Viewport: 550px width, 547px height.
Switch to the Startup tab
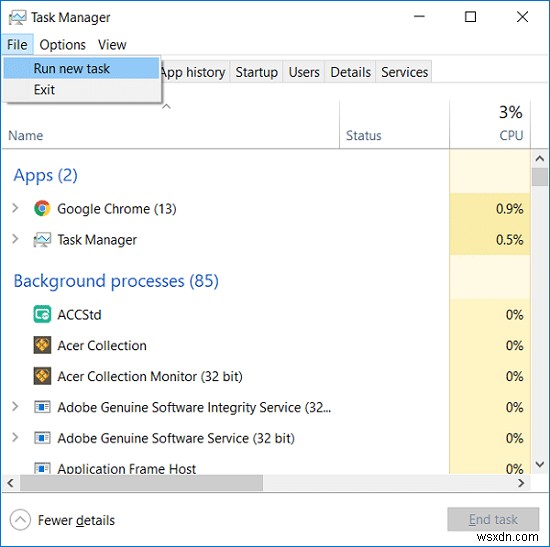tap(256, 72)
